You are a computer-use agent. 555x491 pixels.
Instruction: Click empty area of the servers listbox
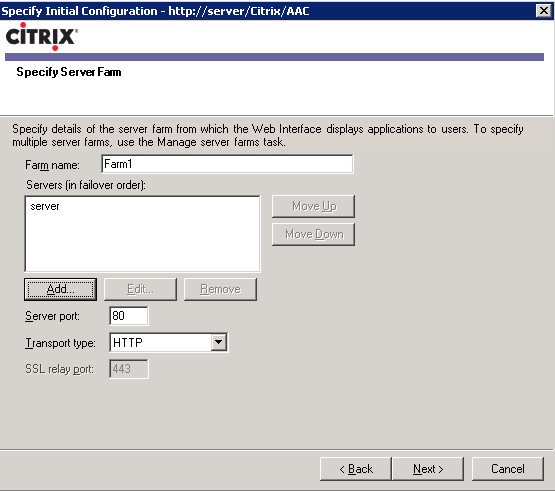pos(142,244)
